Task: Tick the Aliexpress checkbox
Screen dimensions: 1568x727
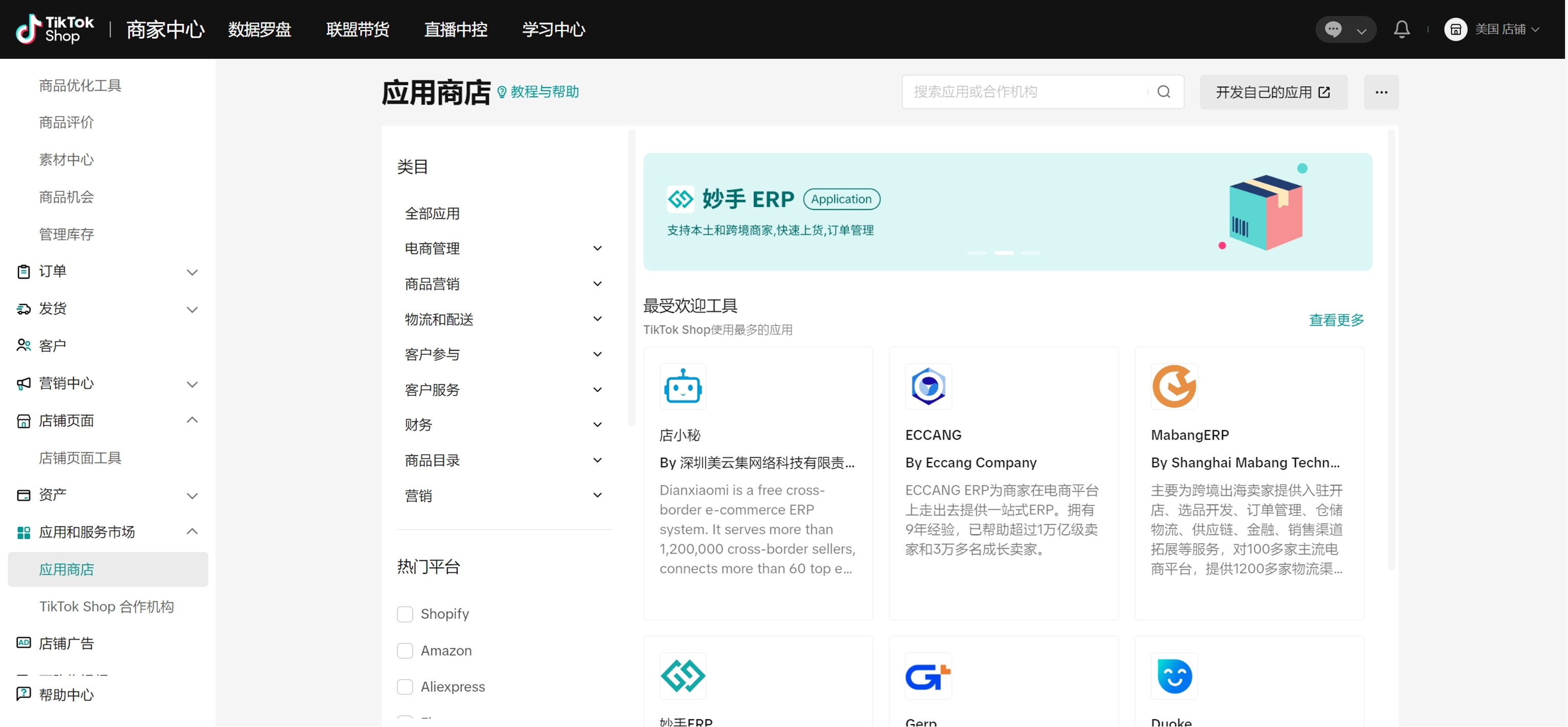Action: (x=405, y=686)
